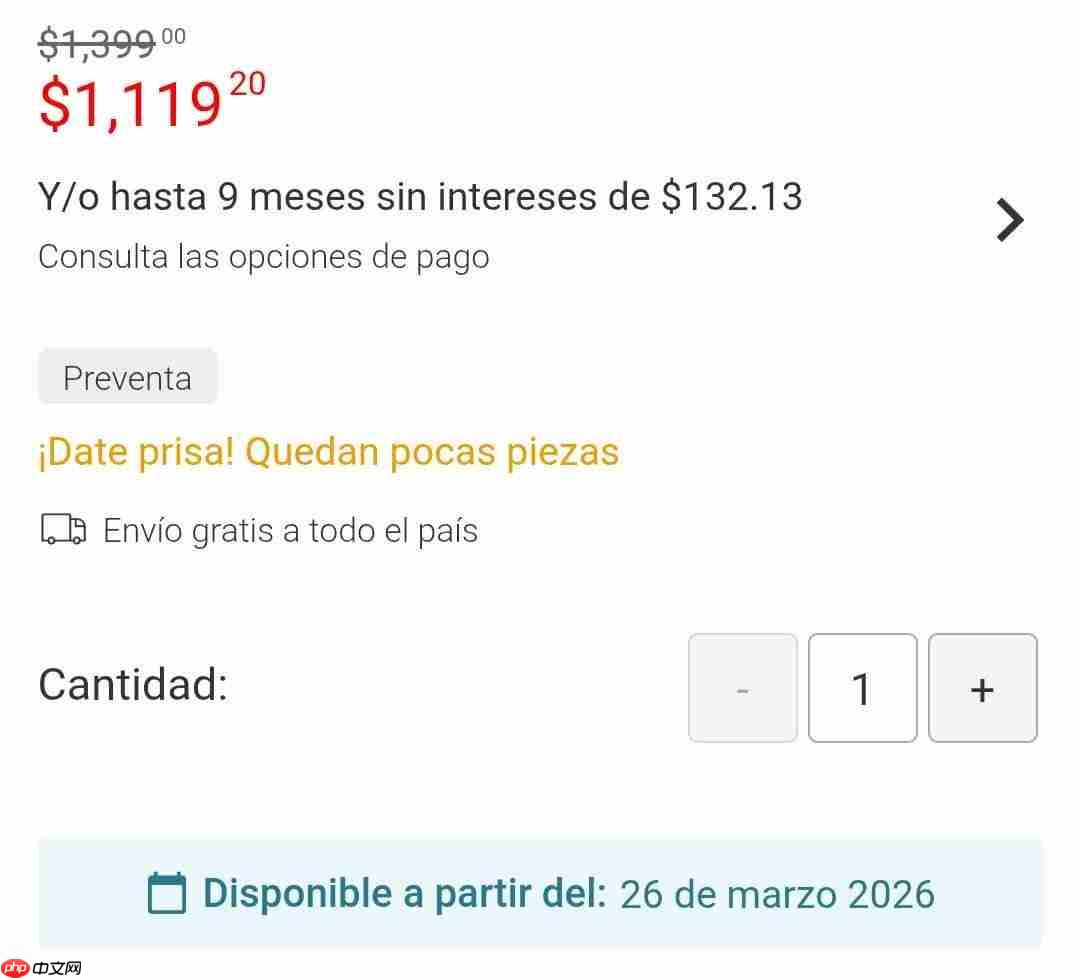Expand payment options with the right chevron
Image resolution: width=1080 pixels, height=978 pixels.
pos(1010,220)
